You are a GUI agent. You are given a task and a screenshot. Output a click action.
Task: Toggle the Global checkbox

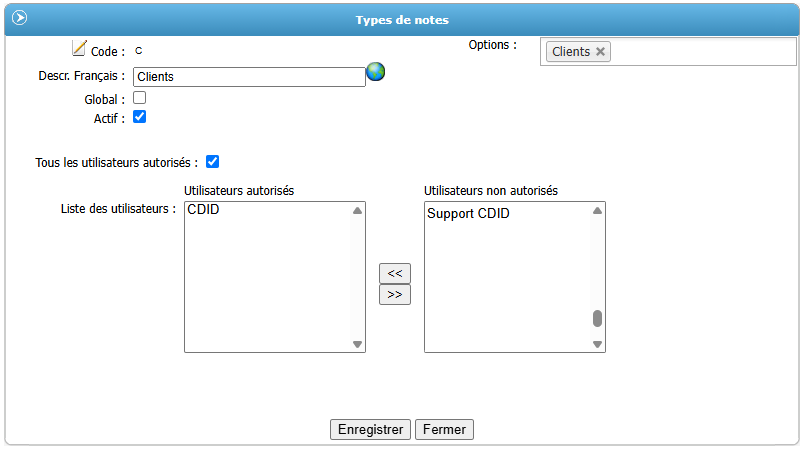pos(140,98)
